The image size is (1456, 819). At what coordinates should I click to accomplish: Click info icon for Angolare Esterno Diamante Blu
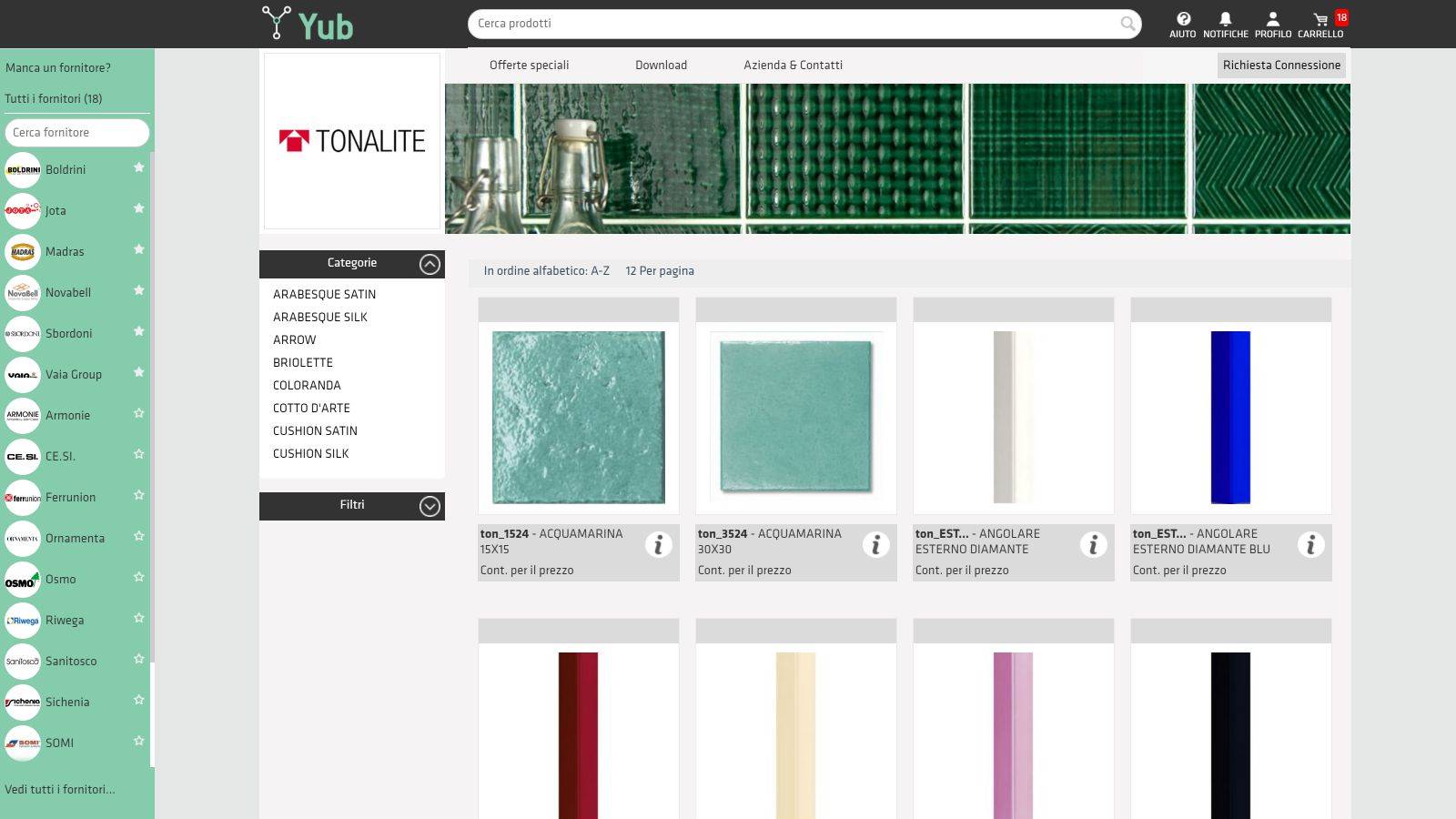[x=1310, y=544]
